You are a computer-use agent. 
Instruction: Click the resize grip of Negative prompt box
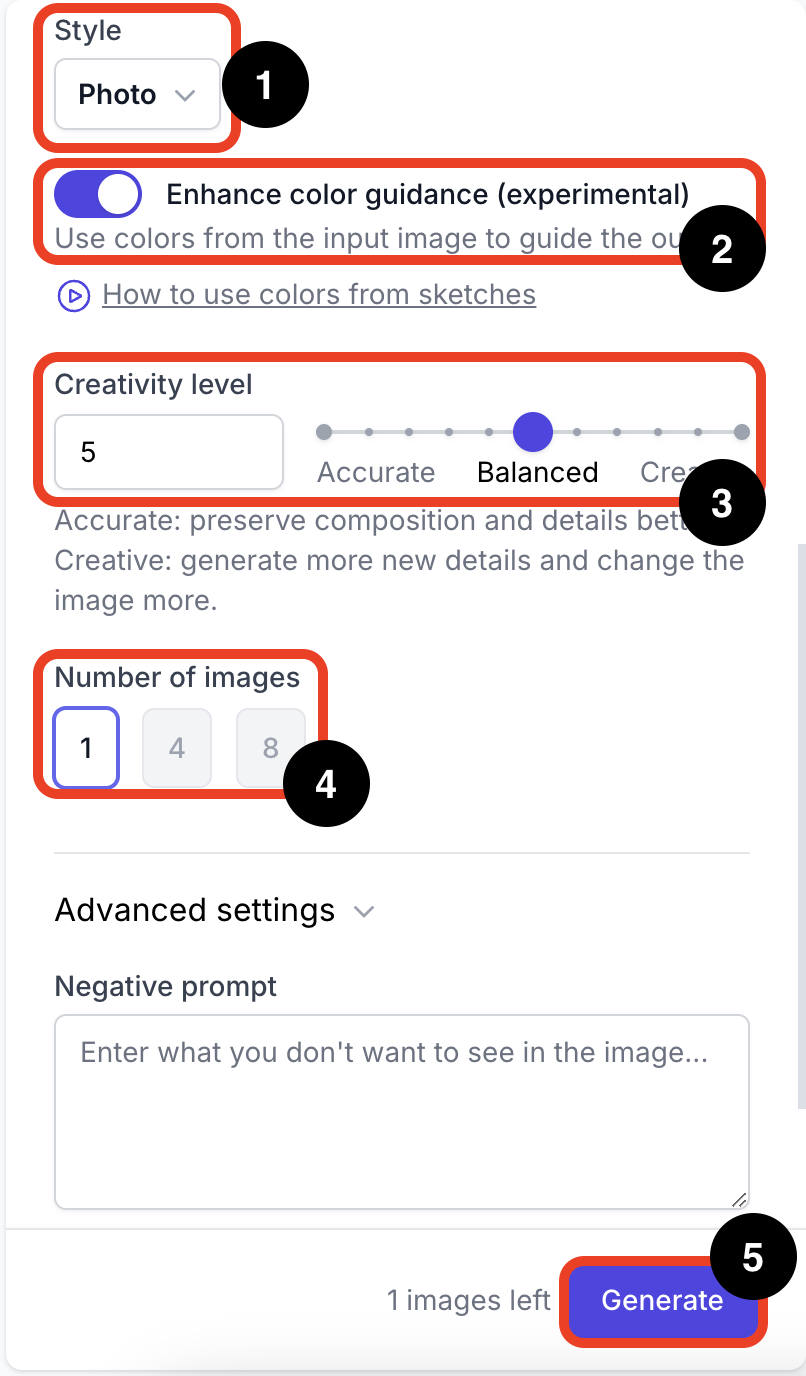(739, 1200)
